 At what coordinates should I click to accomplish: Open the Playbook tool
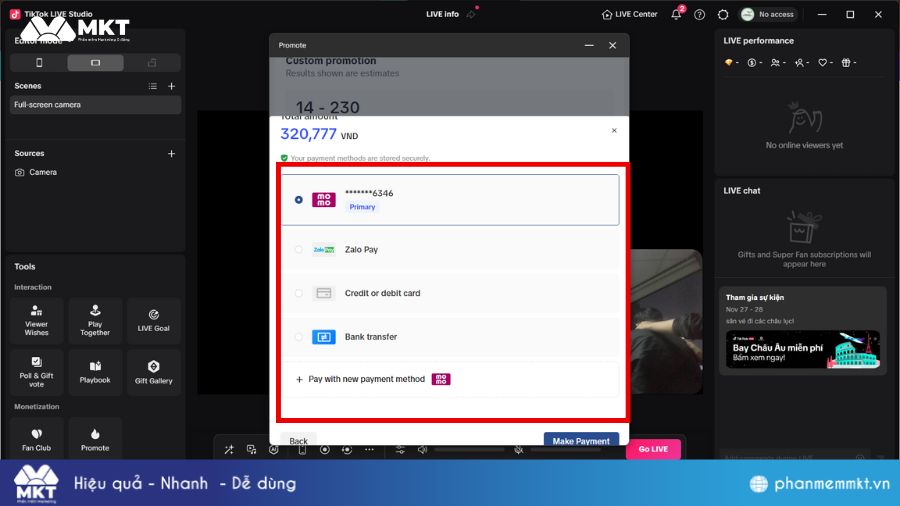click(95, 372)
